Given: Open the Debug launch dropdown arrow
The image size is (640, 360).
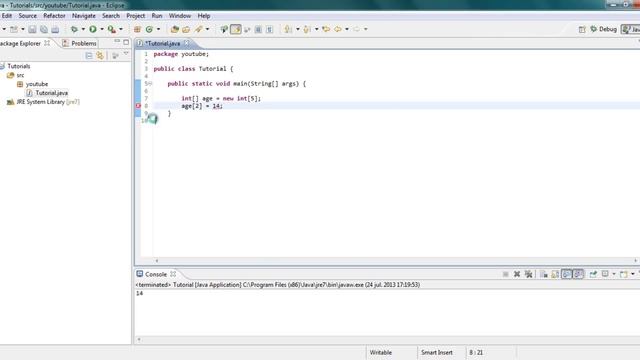Looking at the screenshot, I should pos(83,29).
